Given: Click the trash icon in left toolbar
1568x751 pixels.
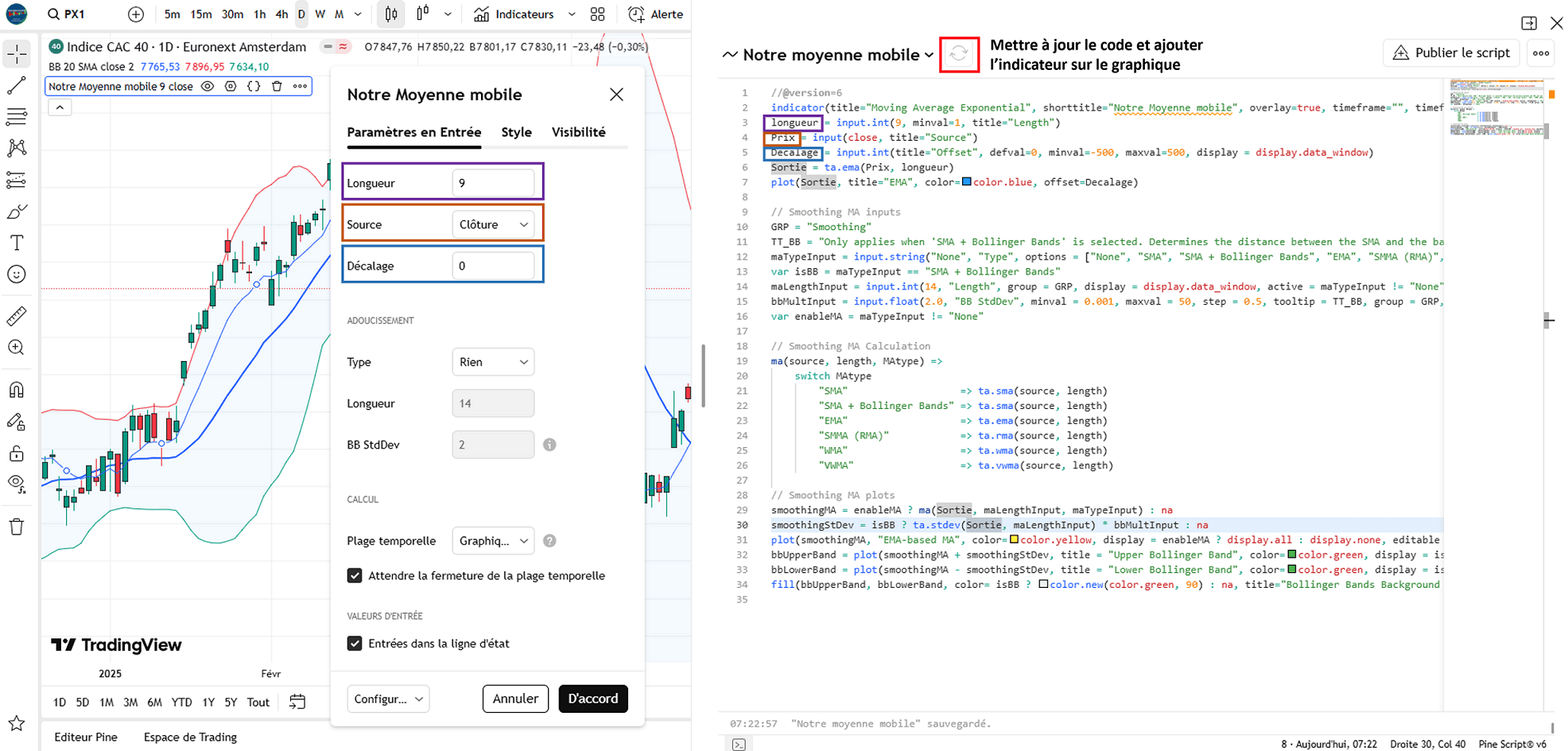Looking at the screenshot, I should pyautogui.click(x=17, y=527).
